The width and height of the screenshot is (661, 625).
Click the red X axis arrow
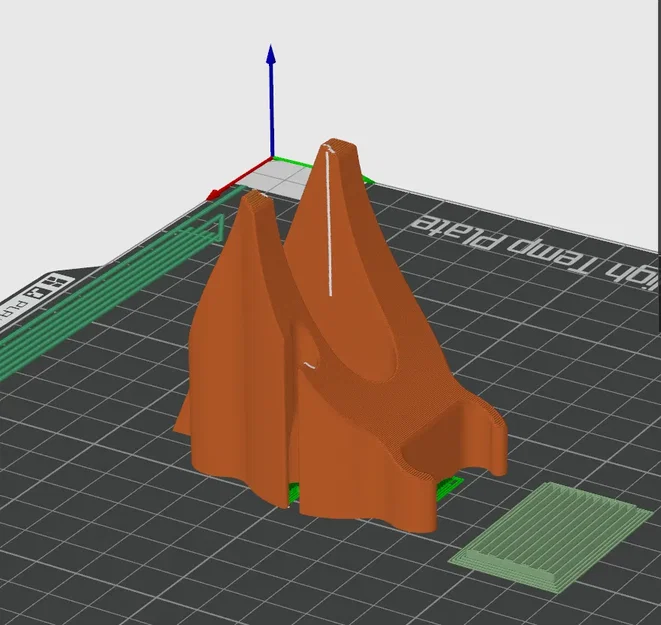coord(238,179)
